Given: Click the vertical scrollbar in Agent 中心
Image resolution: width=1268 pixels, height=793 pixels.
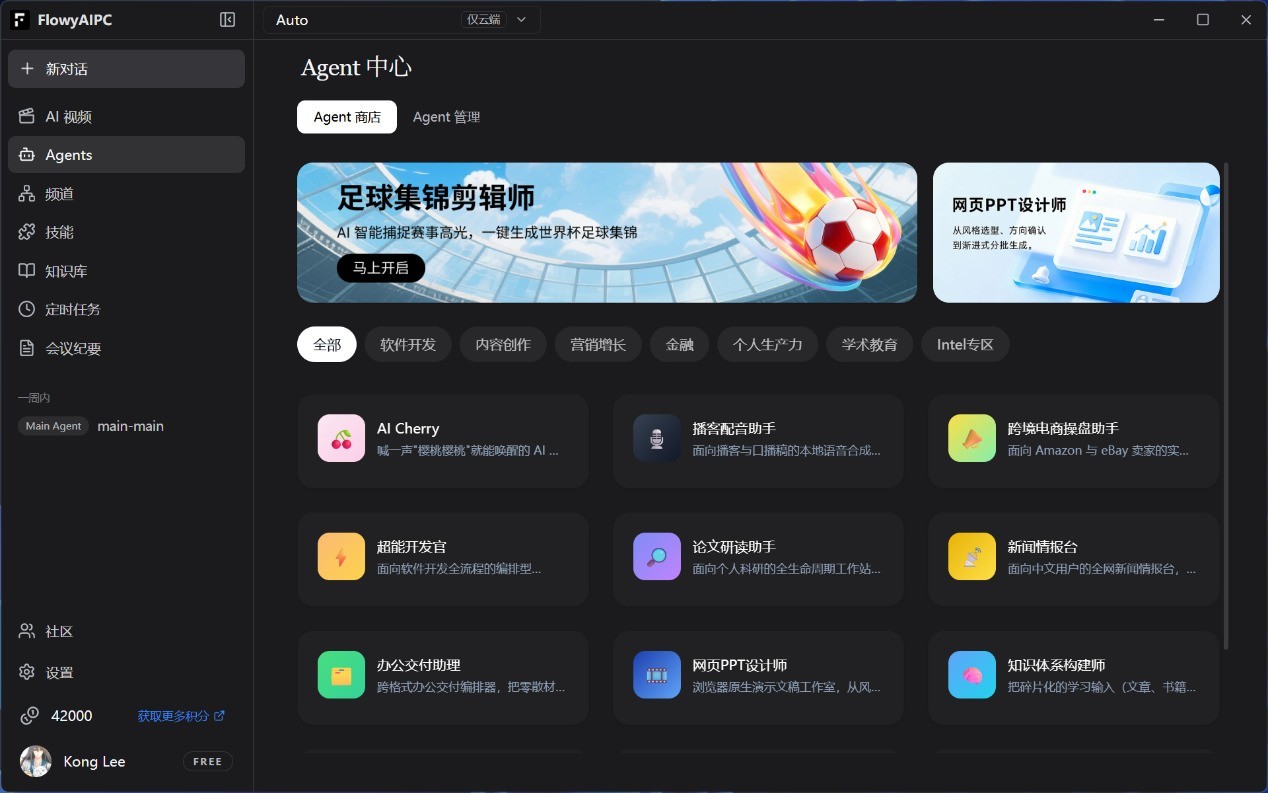Looking at the screenshot, I should 1226,405.
